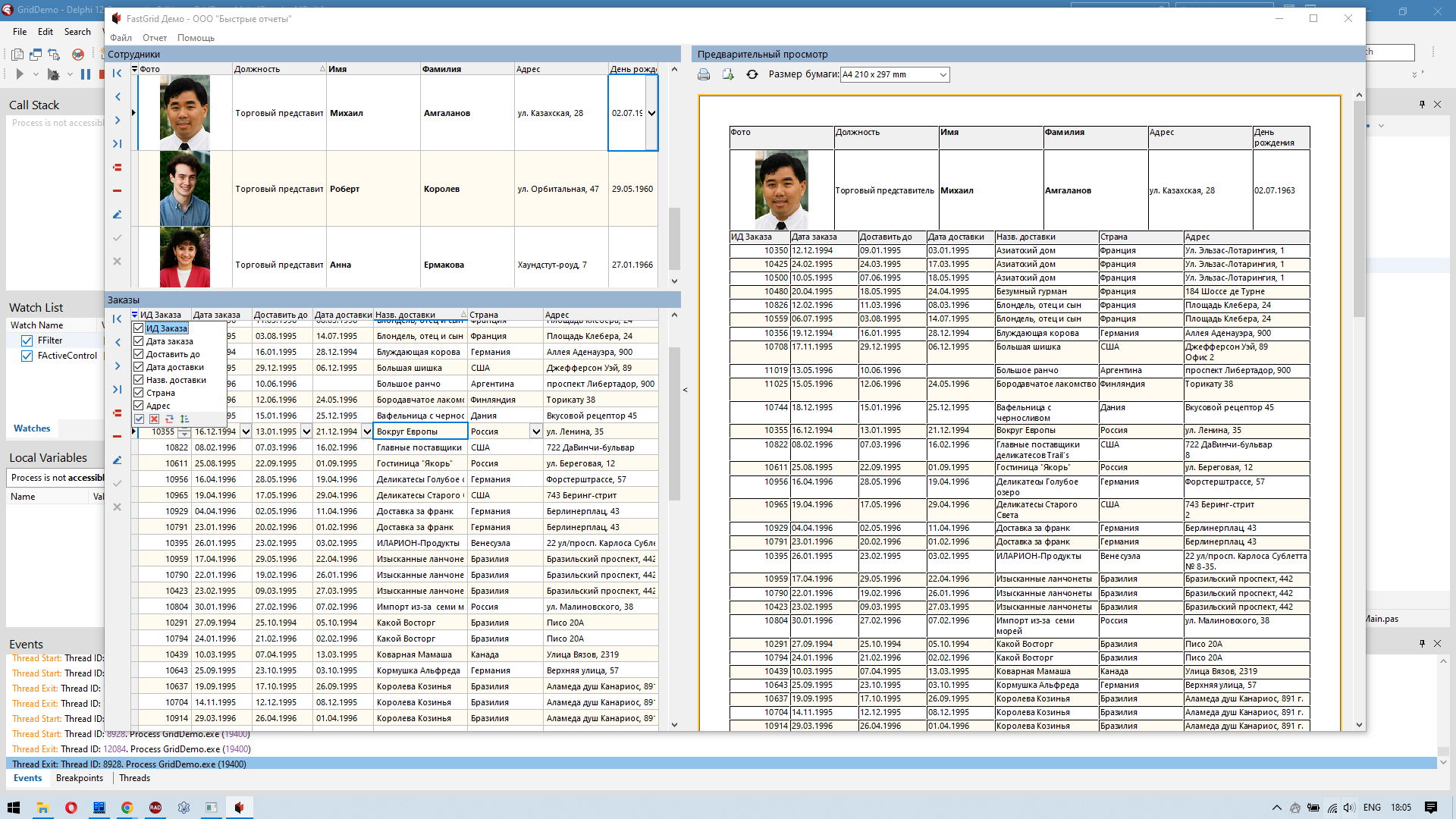Click the invert selection icon in column popup
Screen dimensions: 1456x819
coord(169,419)
